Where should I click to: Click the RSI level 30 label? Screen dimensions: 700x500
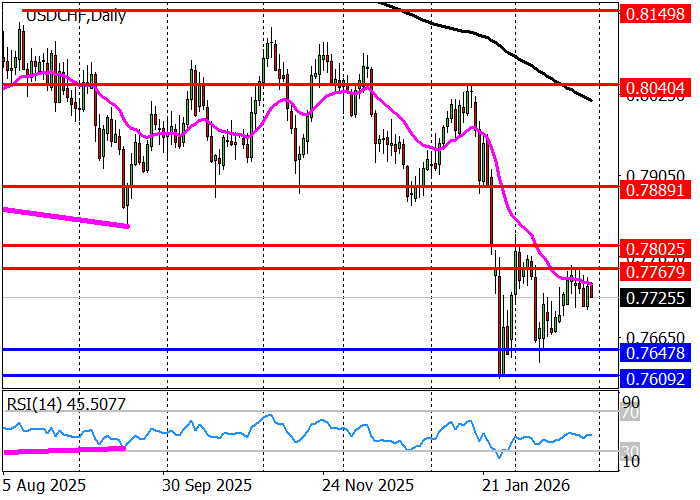click(631, 450)
